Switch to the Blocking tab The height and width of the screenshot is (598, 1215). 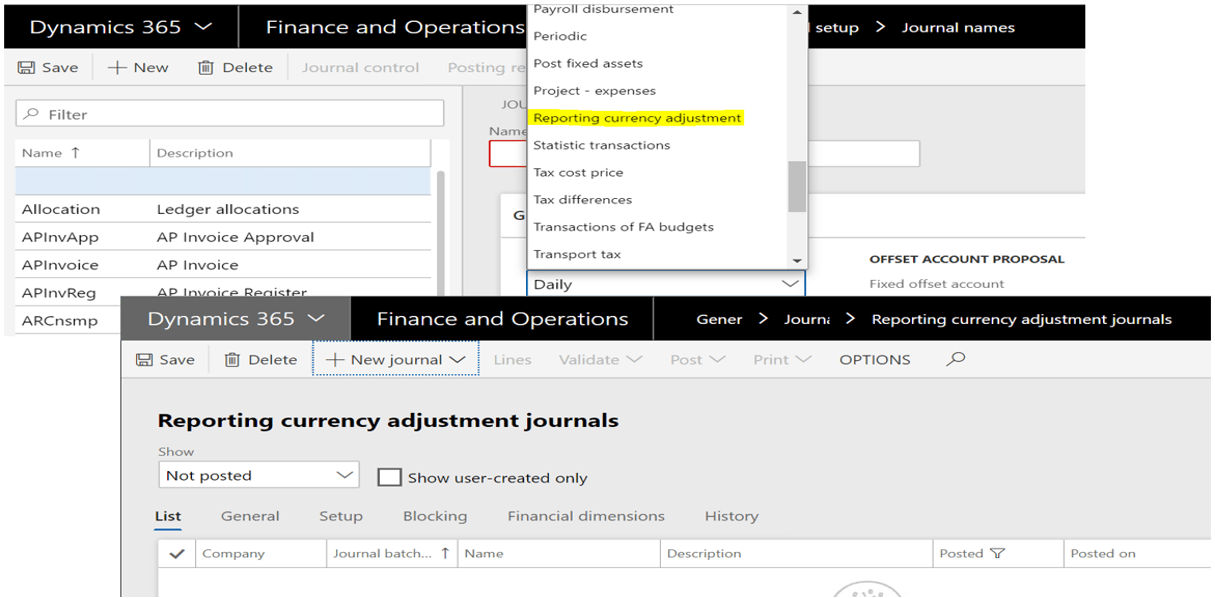coord(434,516)
